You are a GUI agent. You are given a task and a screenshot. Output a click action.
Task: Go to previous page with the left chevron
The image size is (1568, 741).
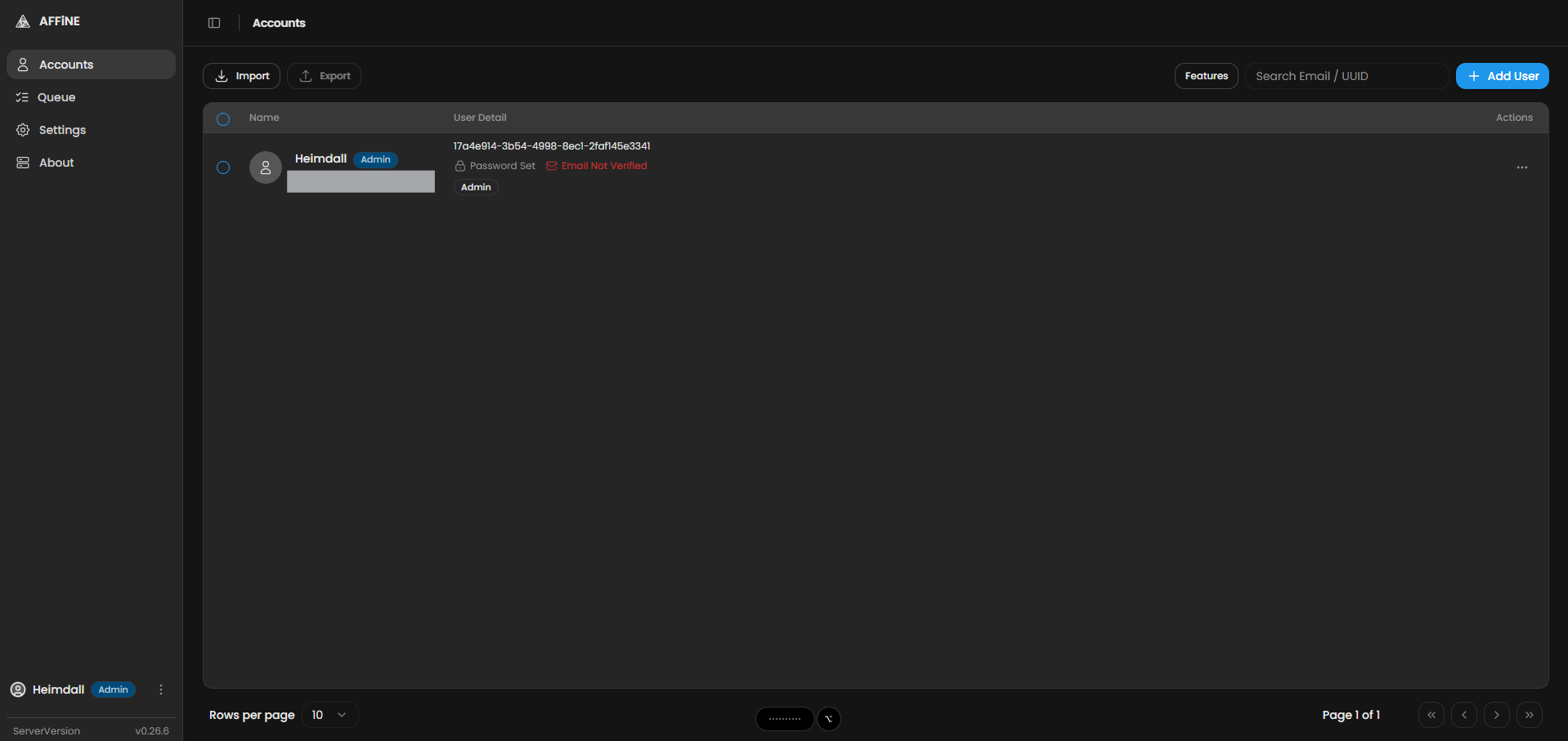click(1464, 715)
